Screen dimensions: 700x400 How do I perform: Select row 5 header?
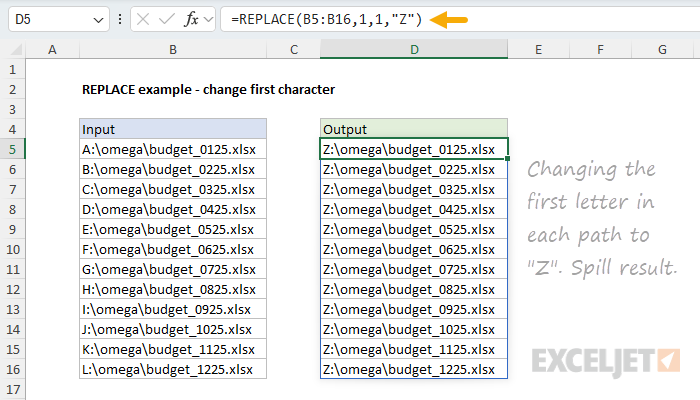12,149
